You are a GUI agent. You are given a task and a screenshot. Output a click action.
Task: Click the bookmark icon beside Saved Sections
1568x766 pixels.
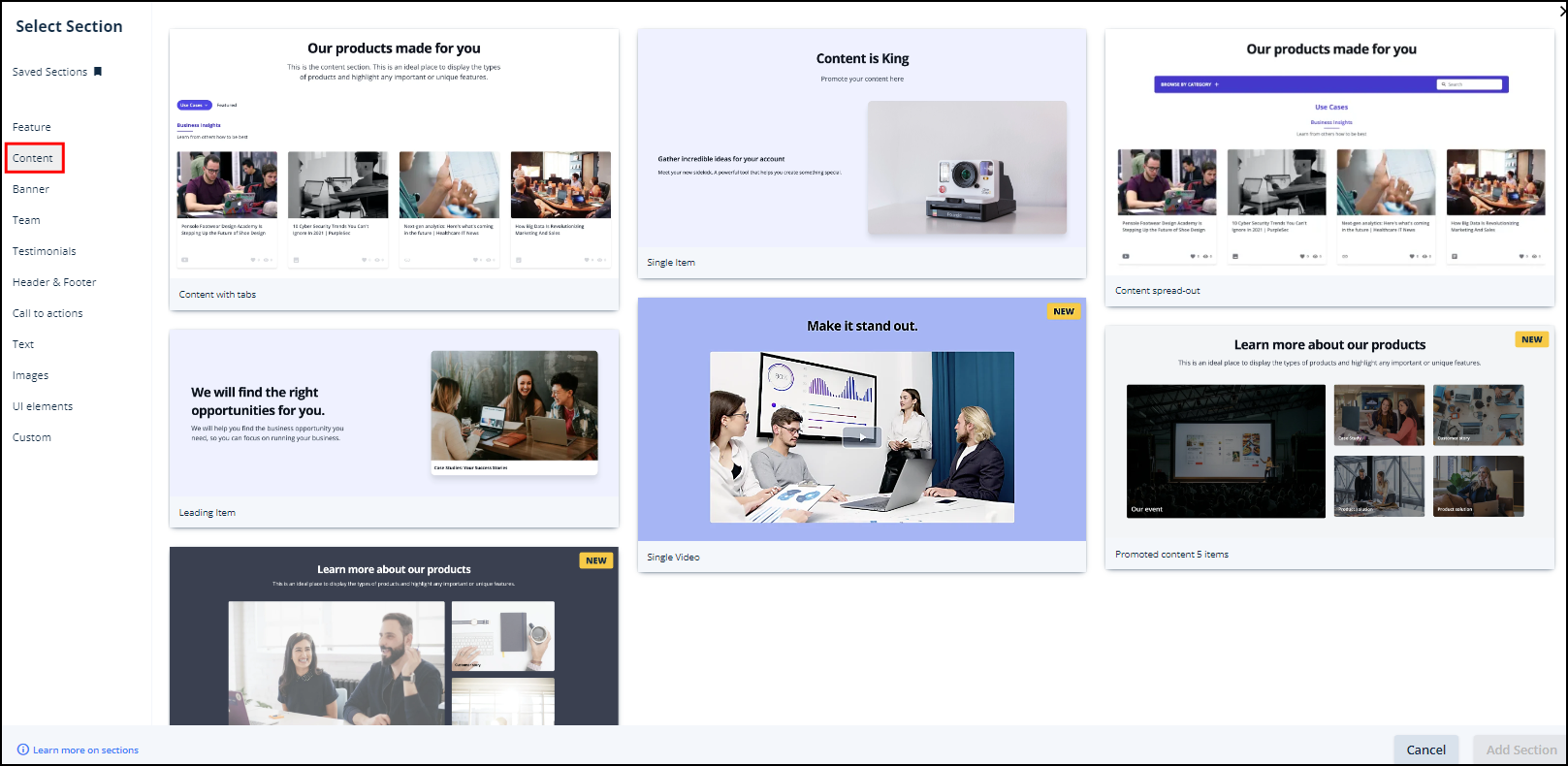[x=97, y=71]
